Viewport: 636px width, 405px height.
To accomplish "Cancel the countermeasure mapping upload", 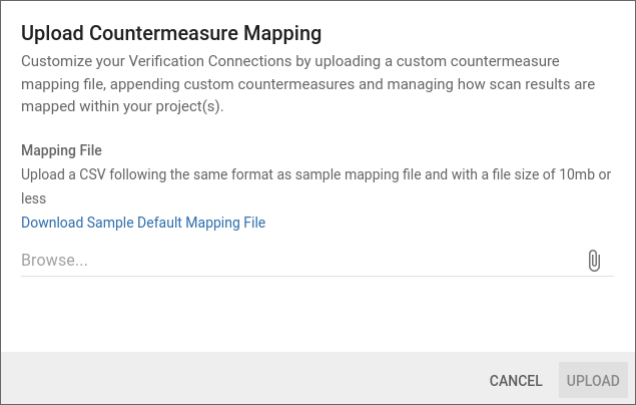I will tap(515, 381).
